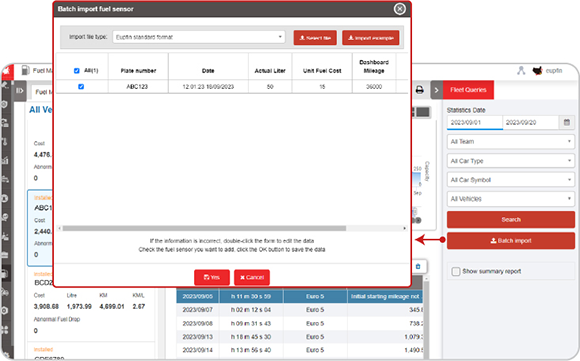Click the Search button in Fleet Queries
Image resolution: width=580 pixels, height=361 pixels.
(x=511, y=220)
